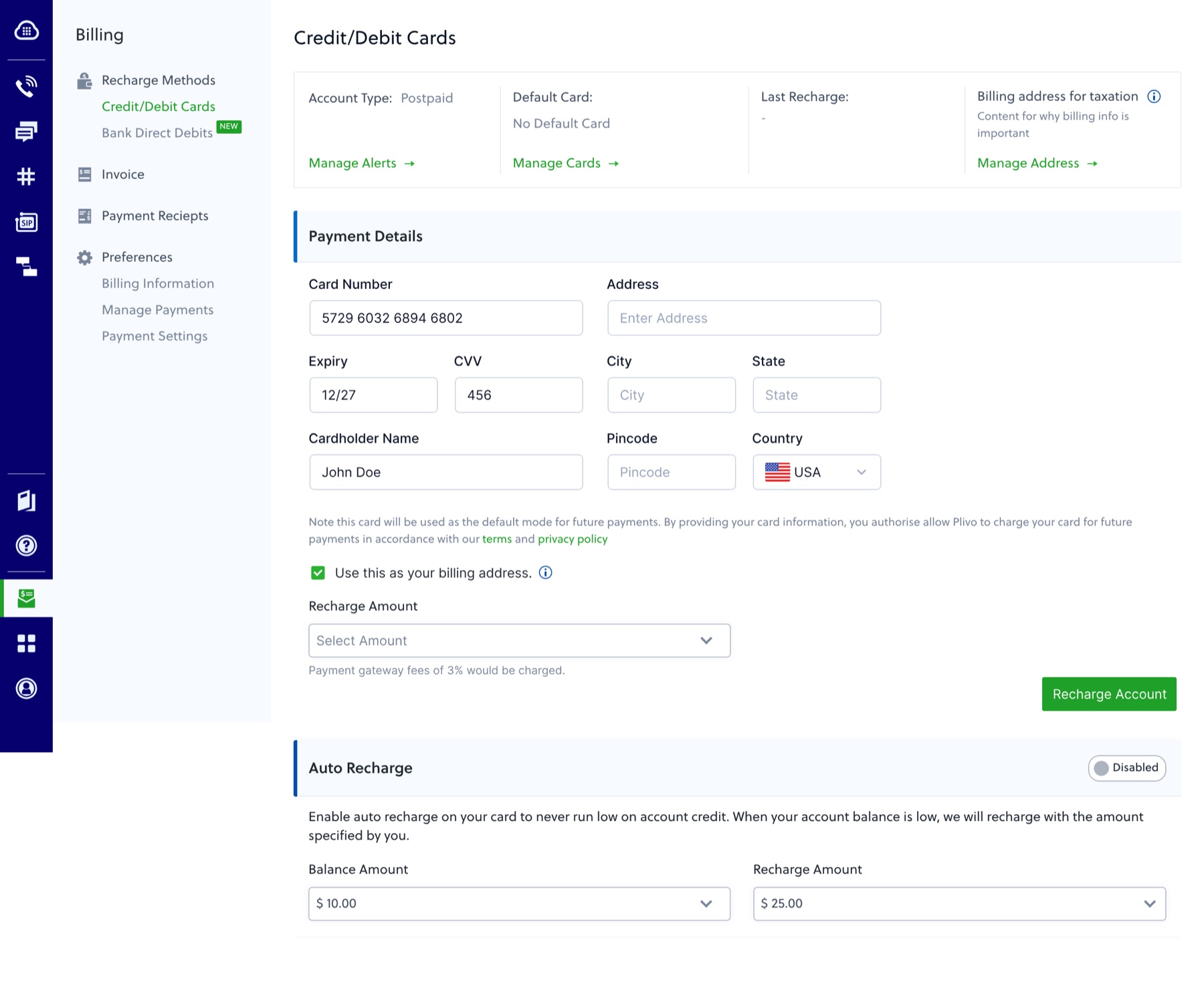Follow the Manage Alerts link
This screenshot has height=997, width=1204.
362,163
